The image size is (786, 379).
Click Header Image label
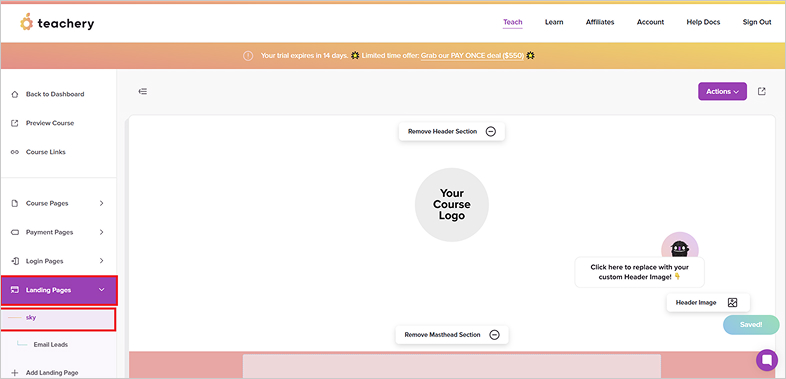click(696, 303)
